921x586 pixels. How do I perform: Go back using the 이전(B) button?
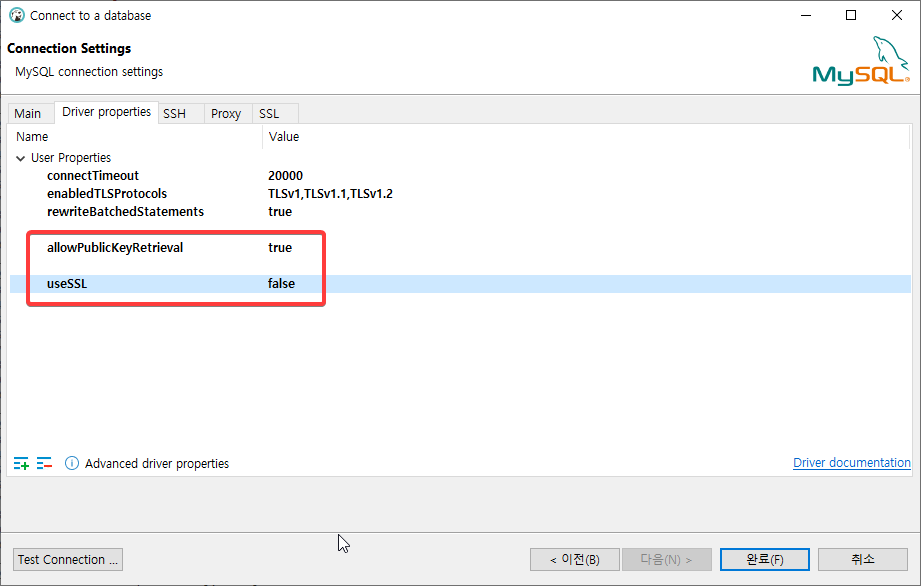click(574, 559)
